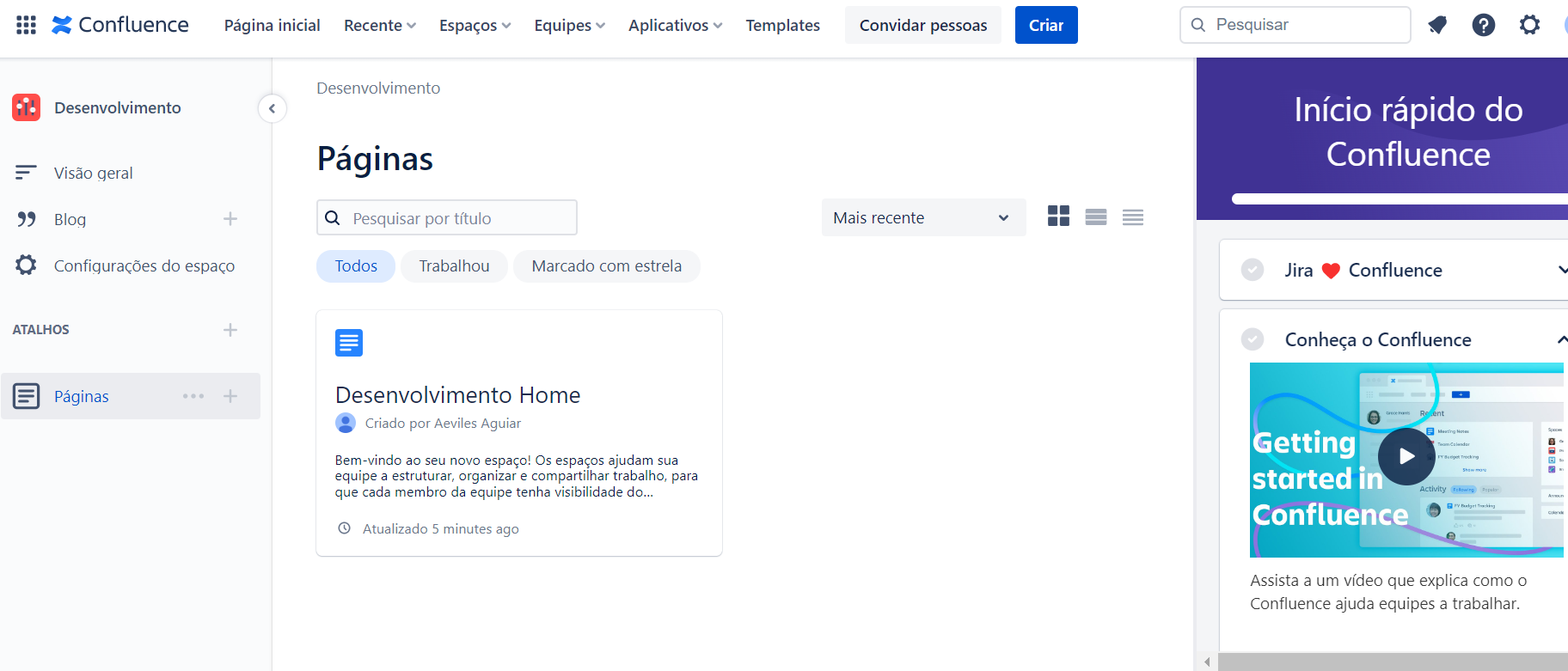
Task: Open more actions for Páginas
Action: 193,396
